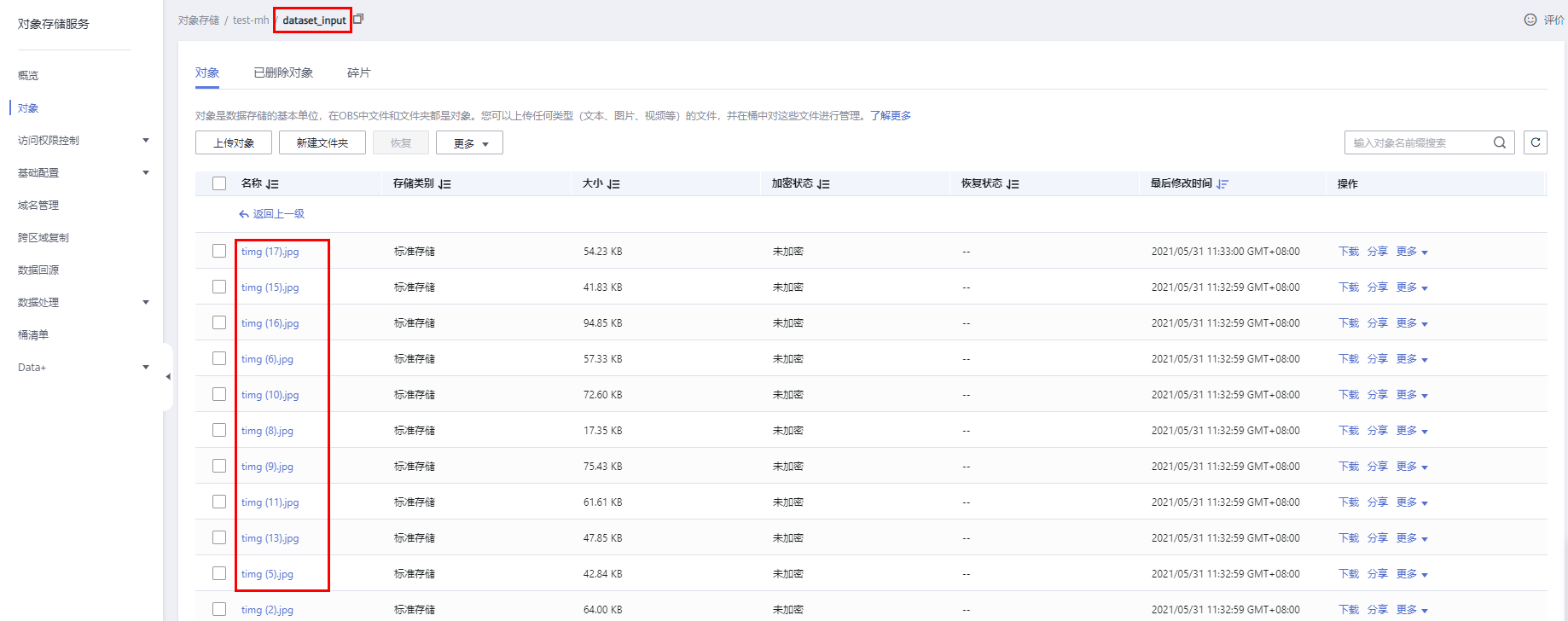Focus the object name prefix search field
This screenshot has width=1568, height=621.
pos(1418,142)
